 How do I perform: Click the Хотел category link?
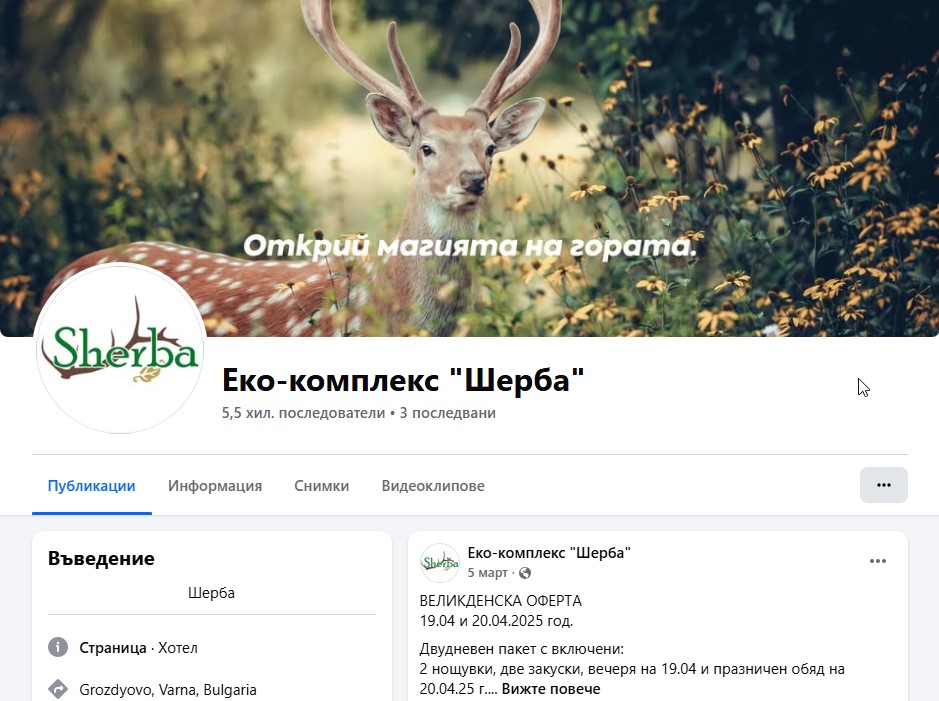178,647
